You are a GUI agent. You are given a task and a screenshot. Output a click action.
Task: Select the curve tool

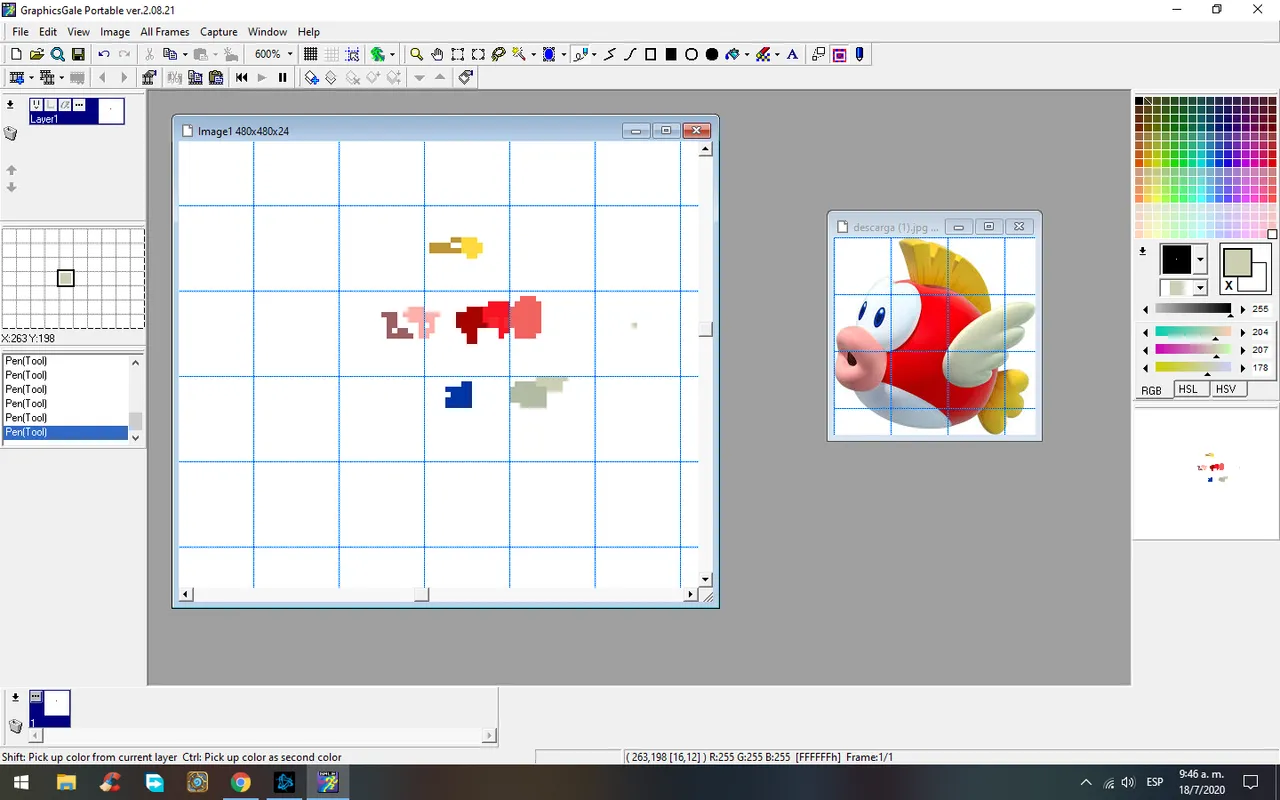click(x=631, y=54)
